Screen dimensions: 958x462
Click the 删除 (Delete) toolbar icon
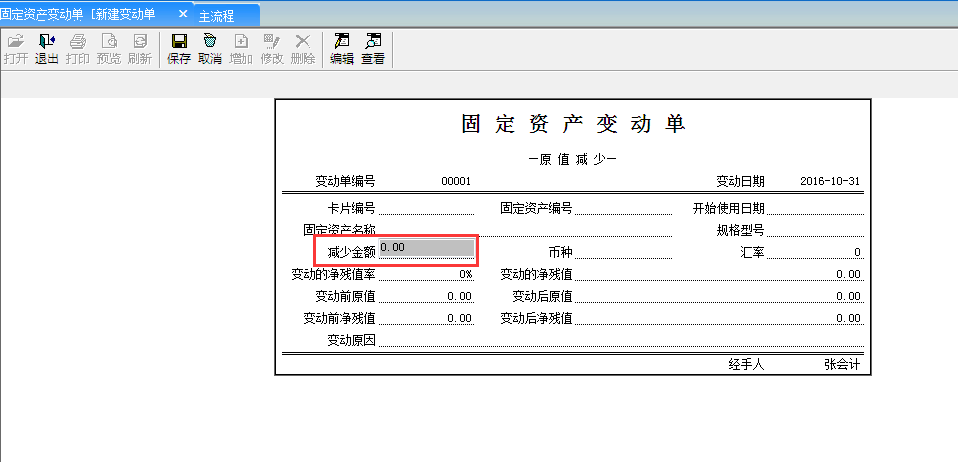point(302,49)
